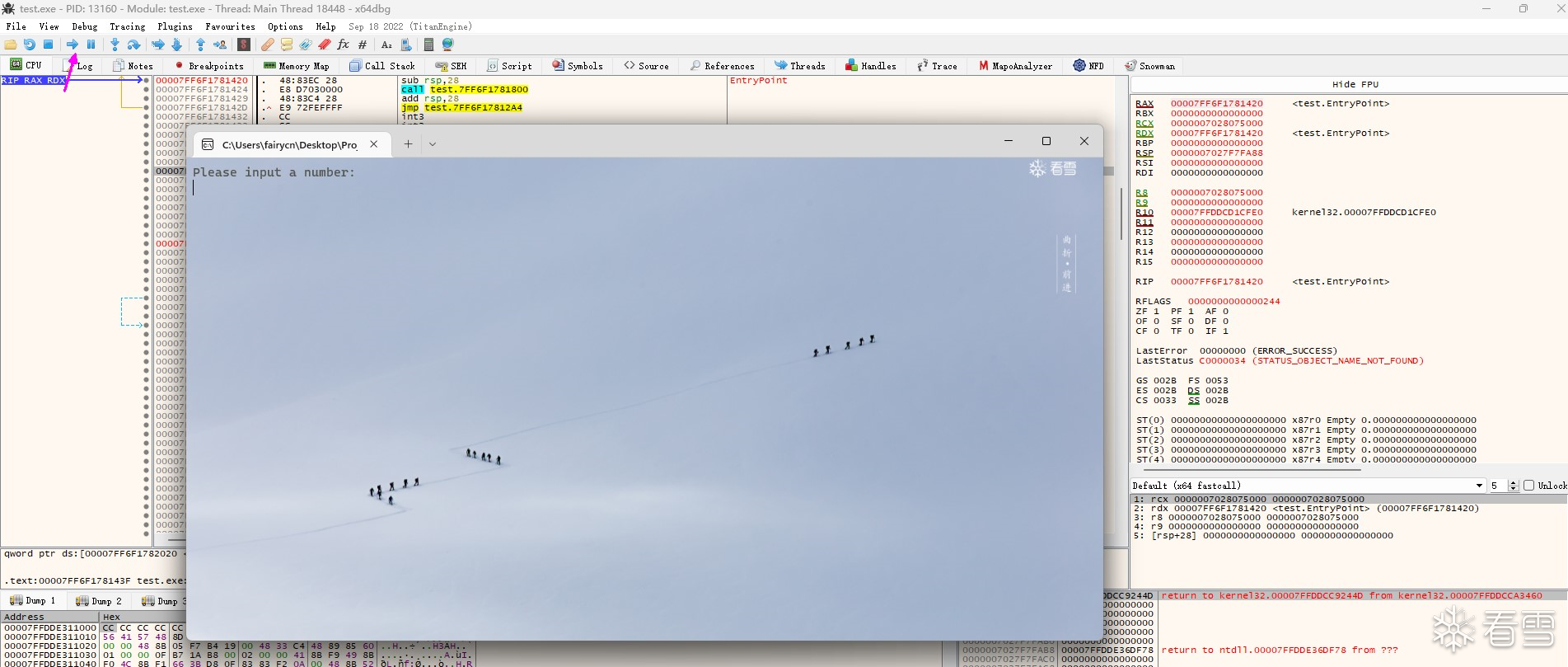The image size is (1568, 667).
Task: Open the Default (x64 fastcall) dropdown
Action: (1308, 486)
